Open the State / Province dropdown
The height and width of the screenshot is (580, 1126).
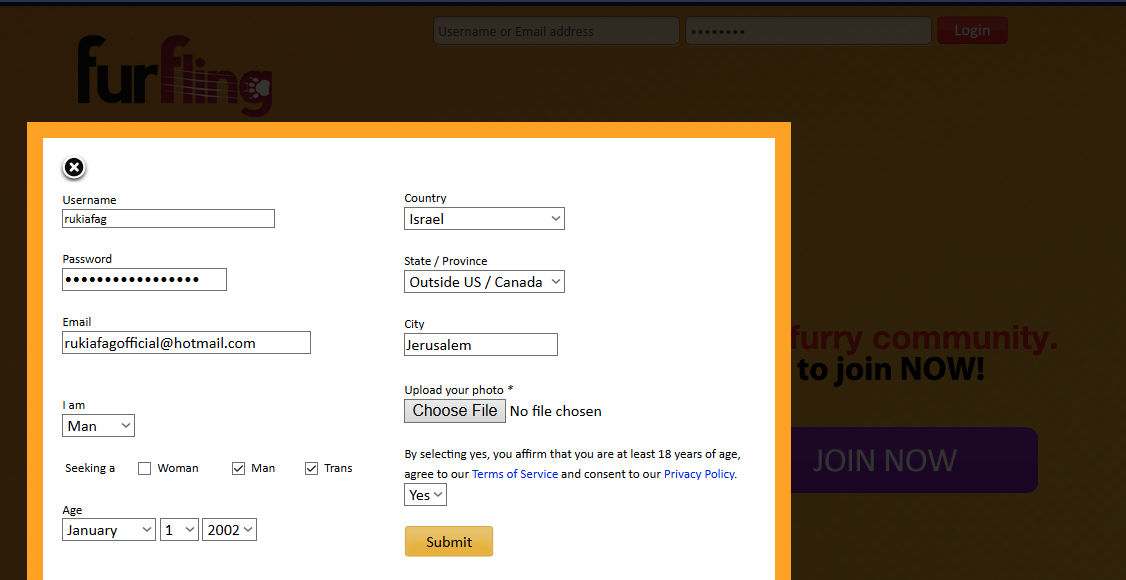(484, 282)
